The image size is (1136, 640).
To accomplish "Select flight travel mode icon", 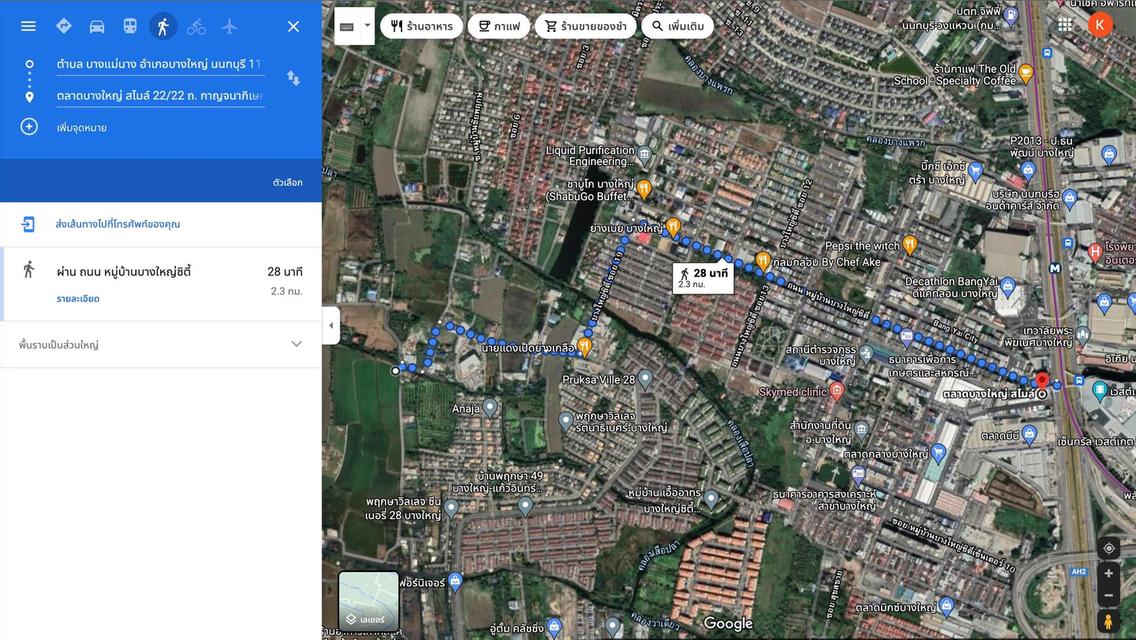I will click(229, 26).
